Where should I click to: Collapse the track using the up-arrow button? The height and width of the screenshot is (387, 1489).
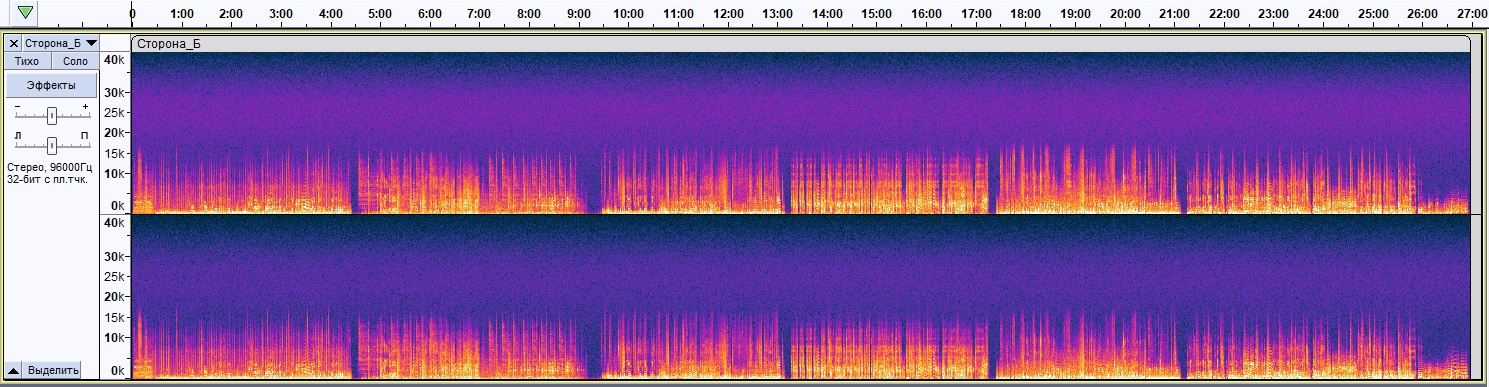coord(14,370)
